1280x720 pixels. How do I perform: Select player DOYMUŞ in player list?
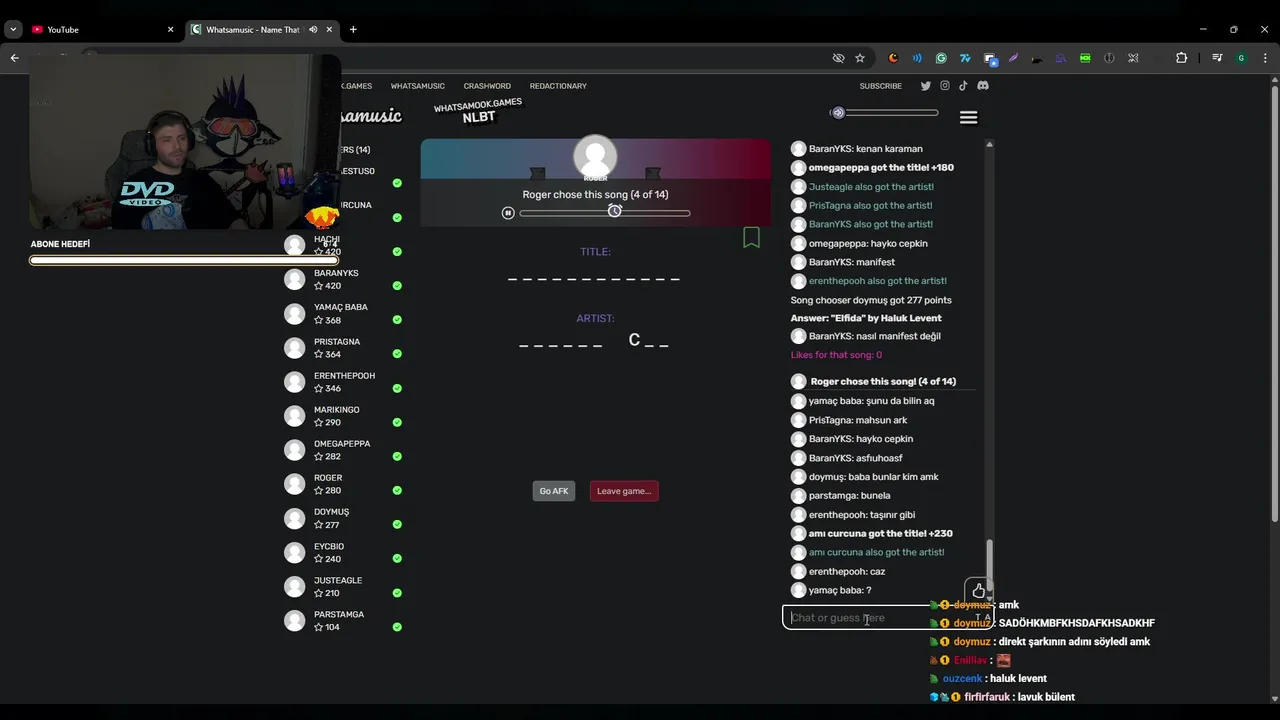tap(342, 518)
